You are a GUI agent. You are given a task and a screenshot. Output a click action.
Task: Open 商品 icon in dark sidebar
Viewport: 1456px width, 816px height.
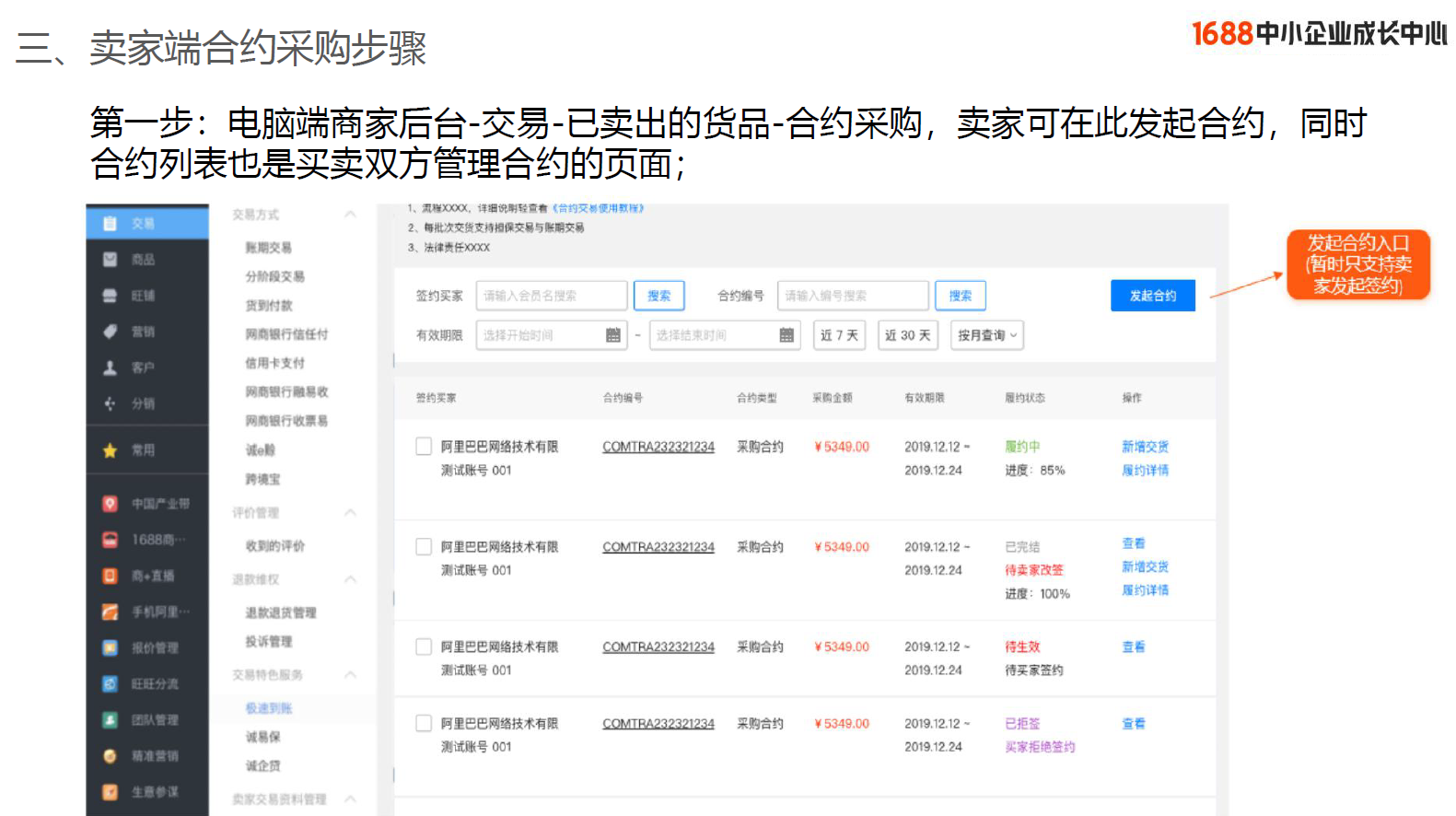111,260
